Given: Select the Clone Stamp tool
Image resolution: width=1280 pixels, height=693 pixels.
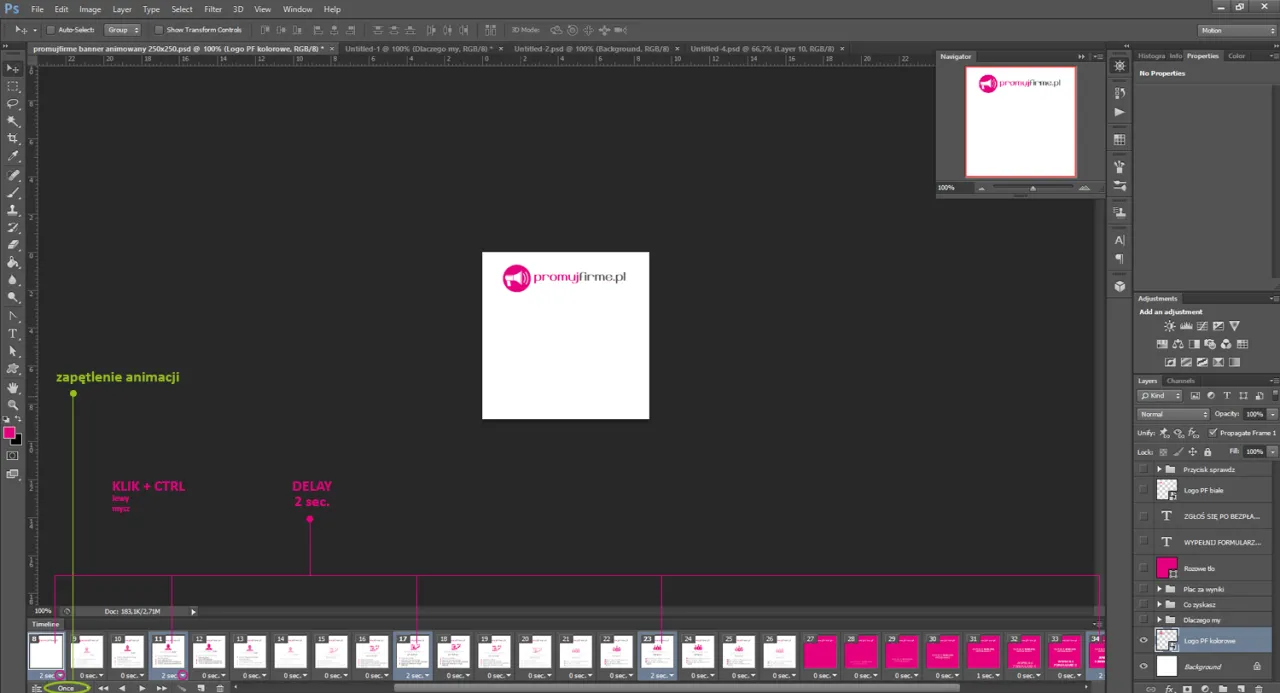Looking at the screenshot, I should [x=13, y=207].
